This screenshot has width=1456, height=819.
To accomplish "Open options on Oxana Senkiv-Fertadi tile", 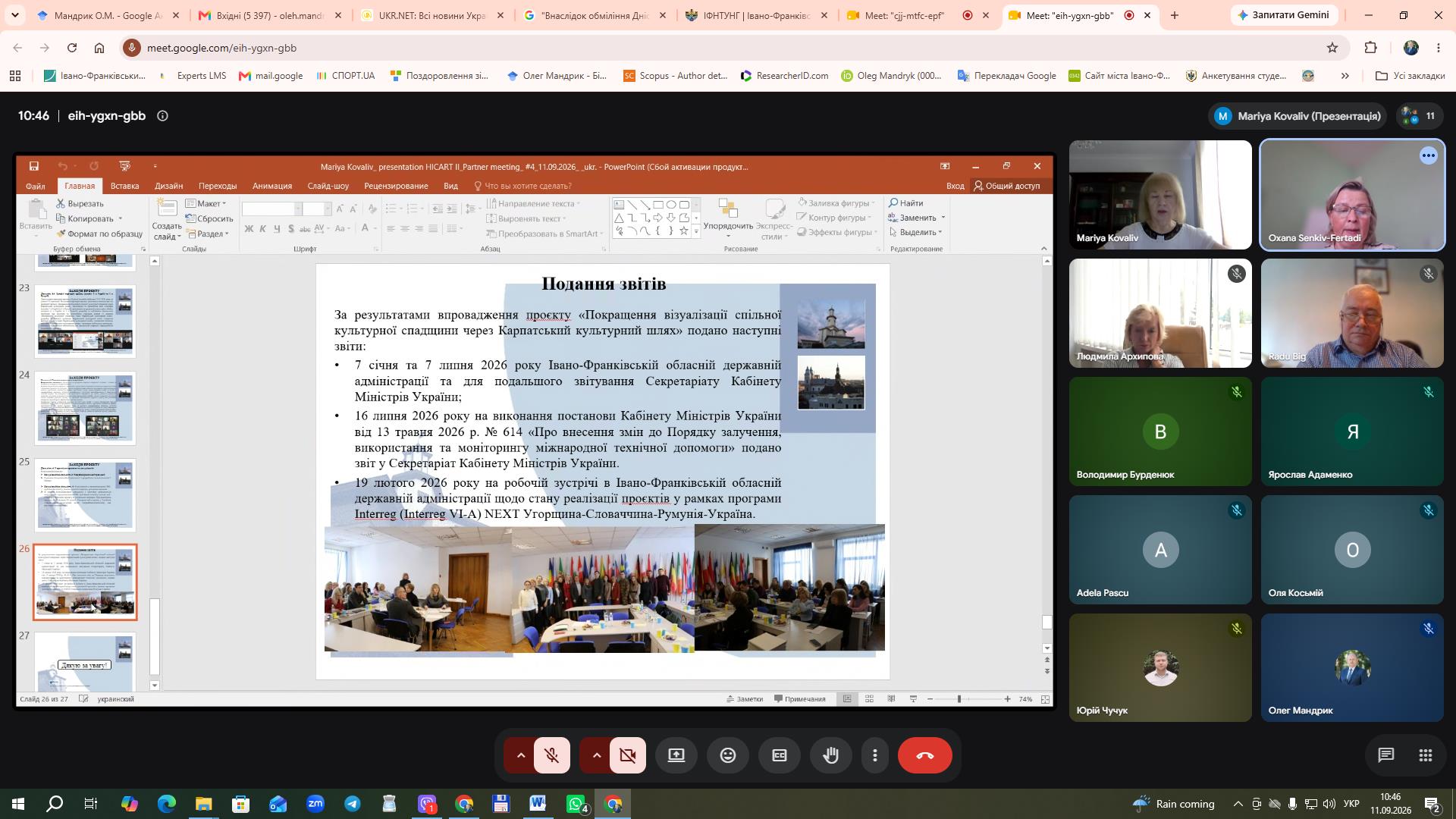I will pyautogui.click(x=1429, y=155).
